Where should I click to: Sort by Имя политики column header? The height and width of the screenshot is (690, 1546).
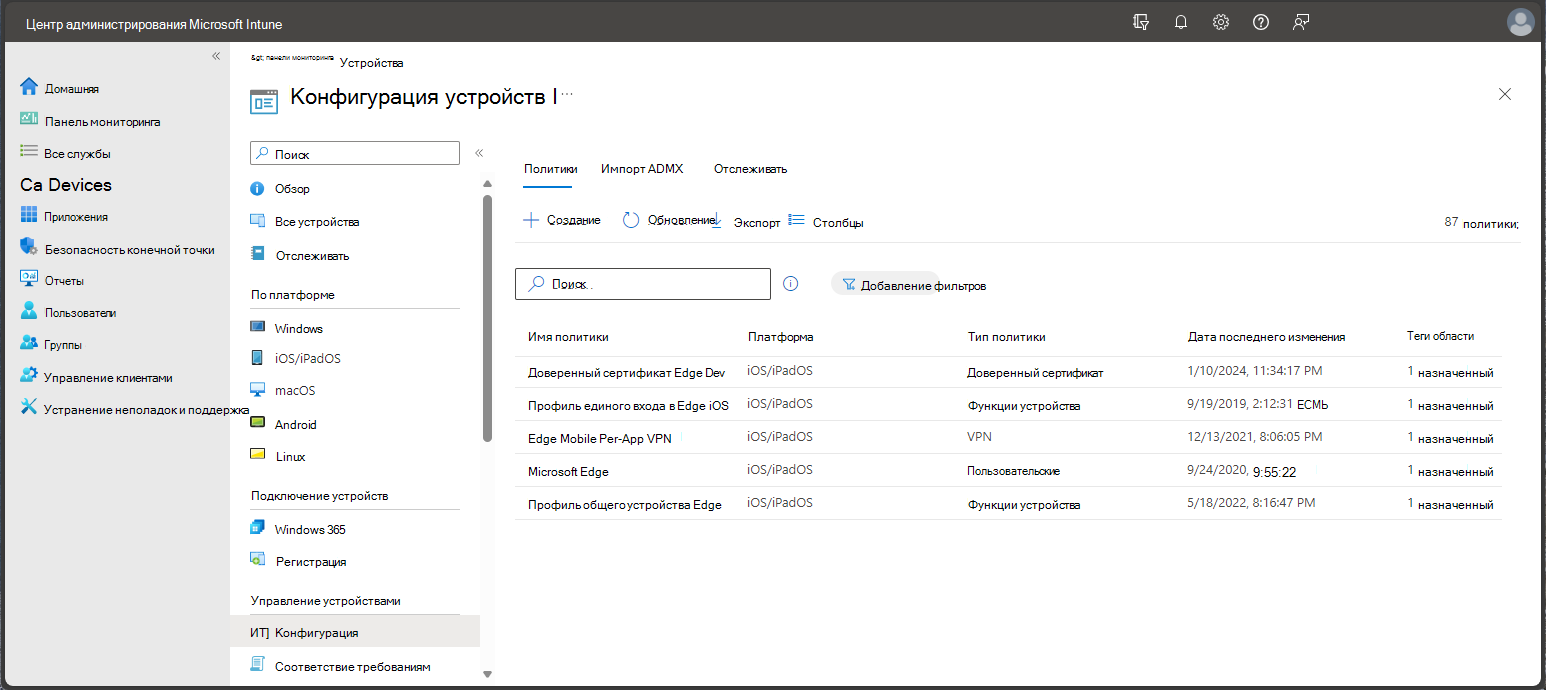point(568,337)
